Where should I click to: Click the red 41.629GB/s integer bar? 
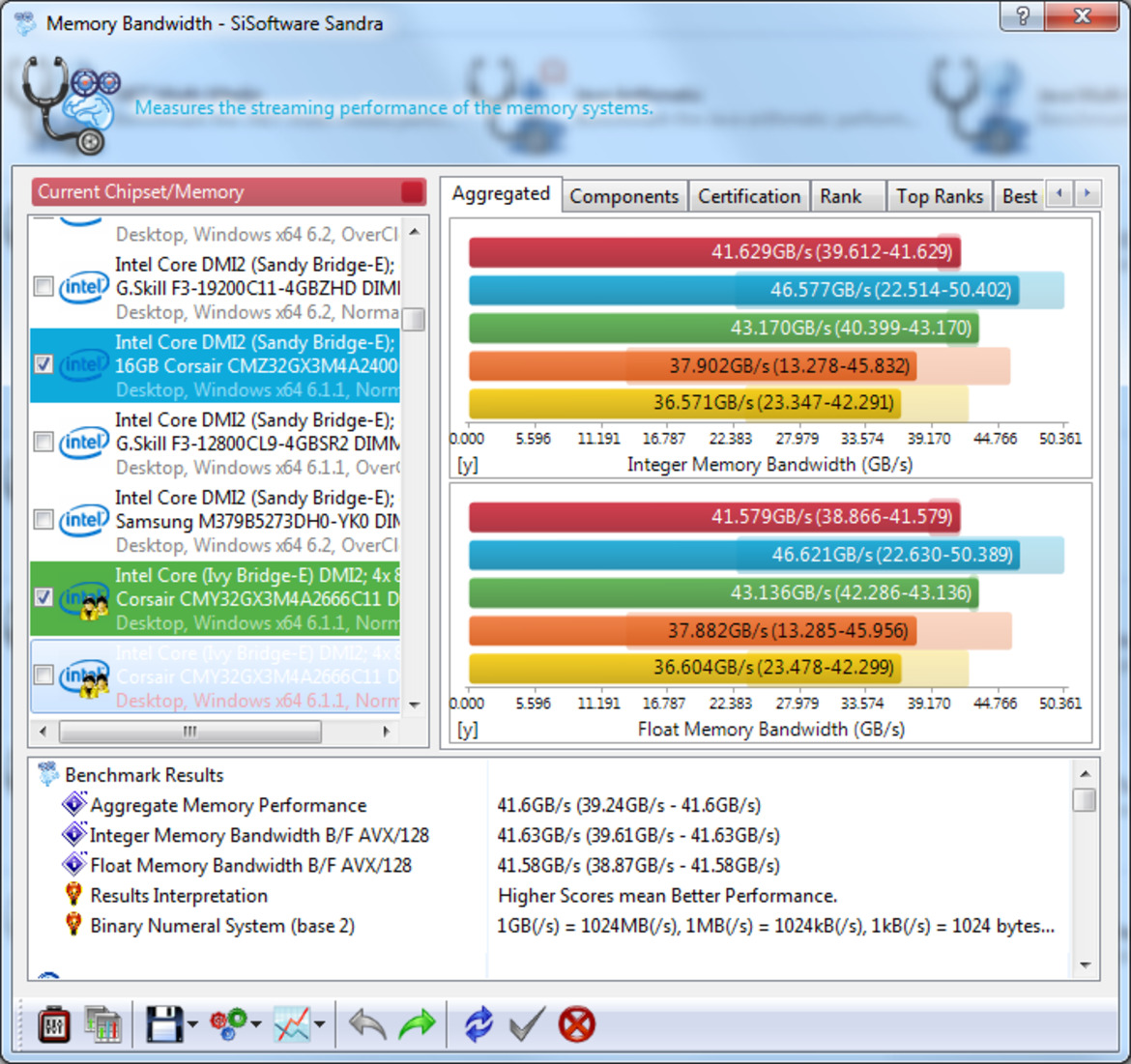click(714, 251)
